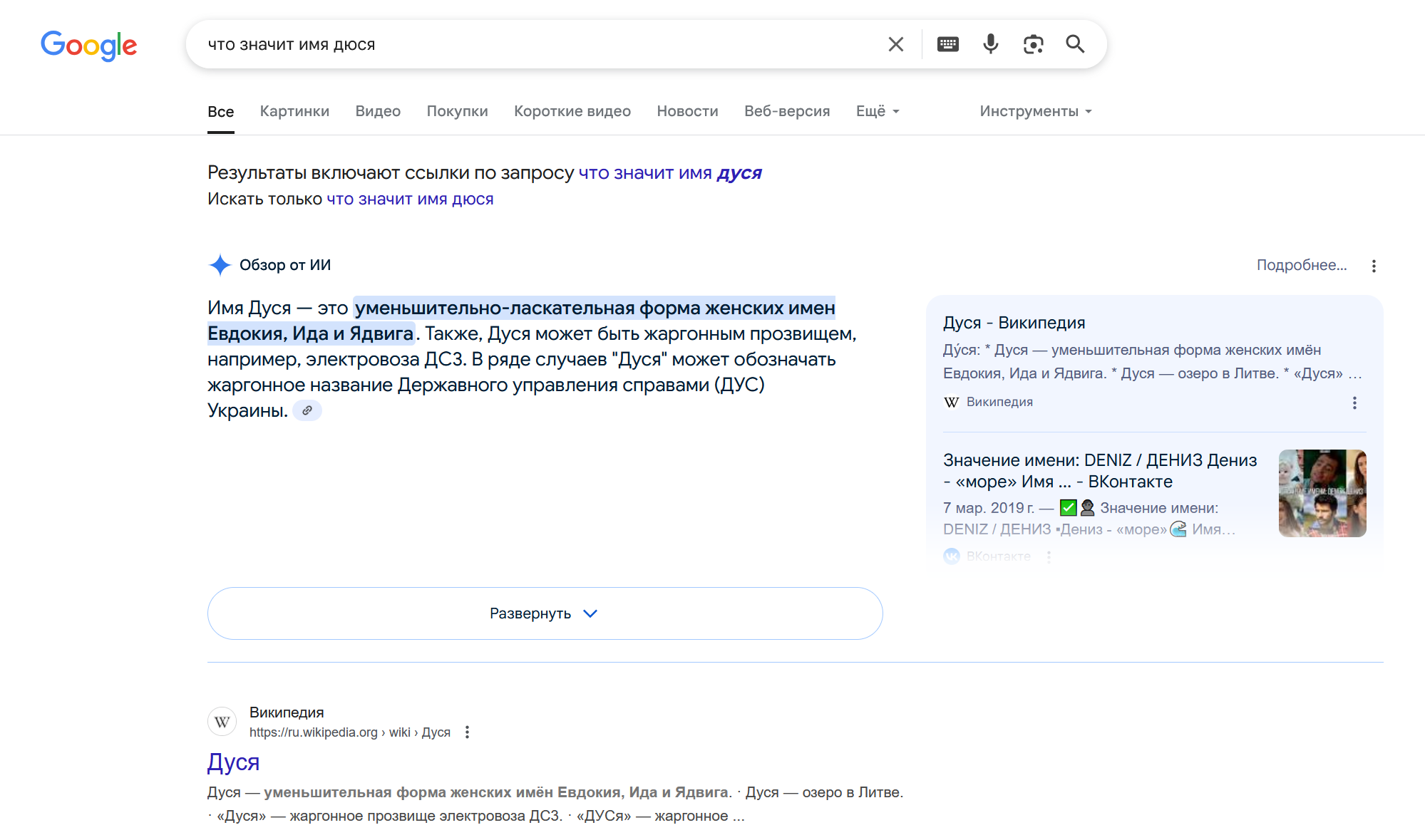Click the ВКонтакте source icon
This screenshot has width=1425, height=840.
pos(952,556)
